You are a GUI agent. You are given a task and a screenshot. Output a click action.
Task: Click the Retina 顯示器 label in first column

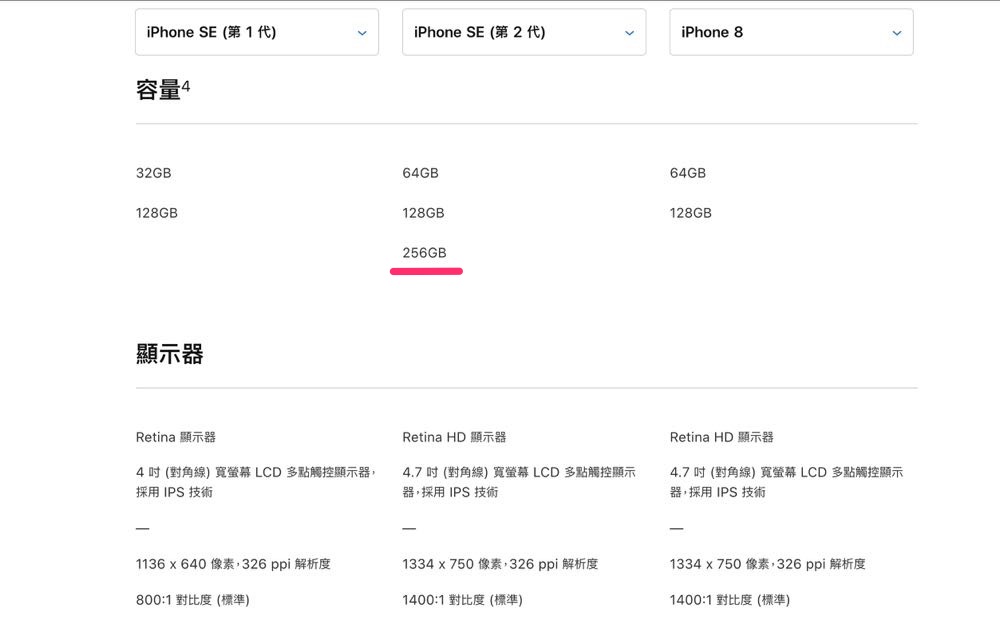(x=176, y=437)
